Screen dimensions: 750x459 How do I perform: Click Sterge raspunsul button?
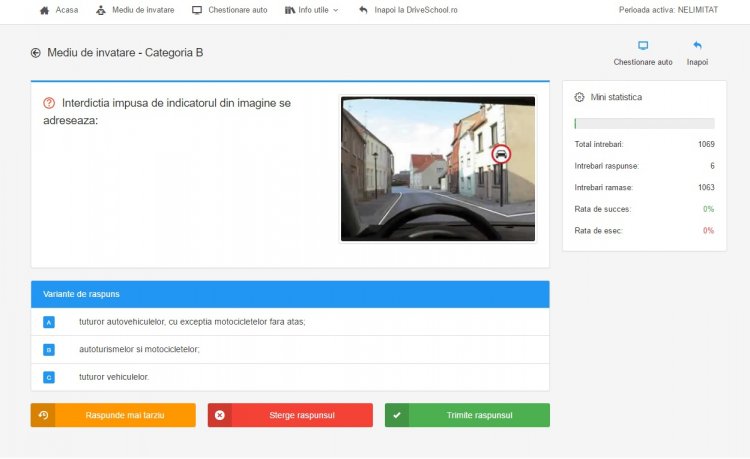pos(290,415)
